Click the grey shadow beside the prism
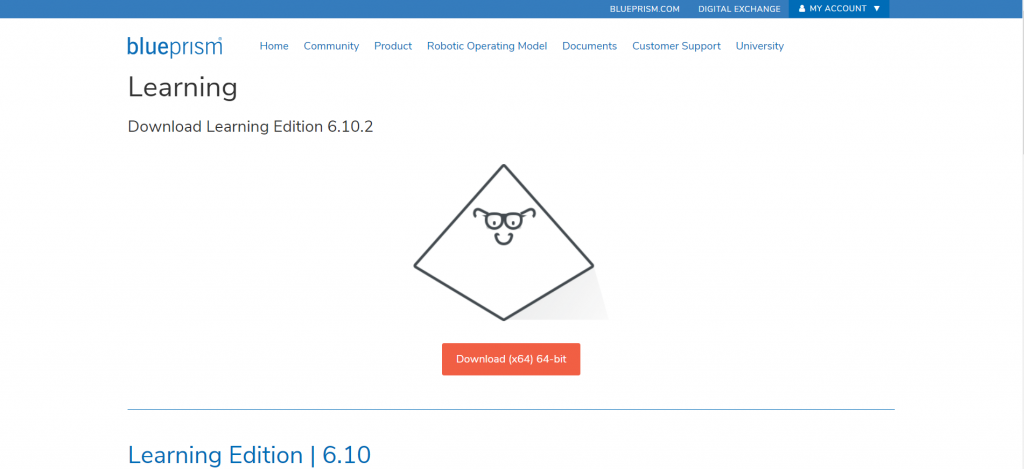 click(575, 300)
